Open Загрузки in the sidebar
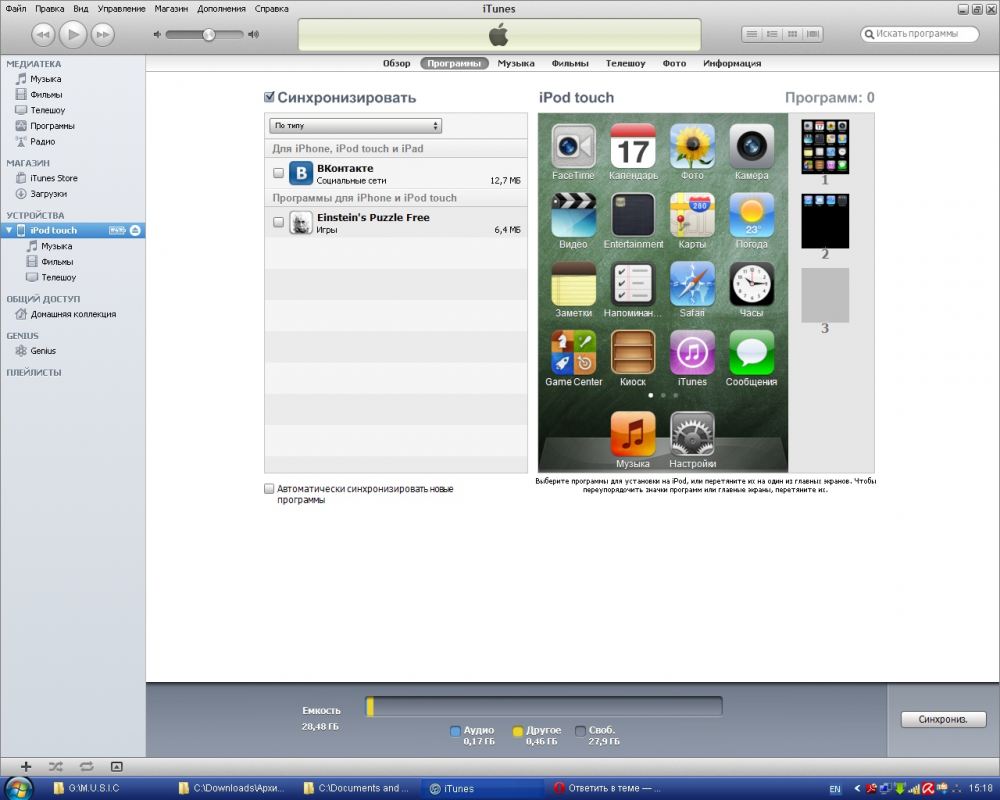The image size is (1000, 800). pyautogui.click(x=48, y=194)
